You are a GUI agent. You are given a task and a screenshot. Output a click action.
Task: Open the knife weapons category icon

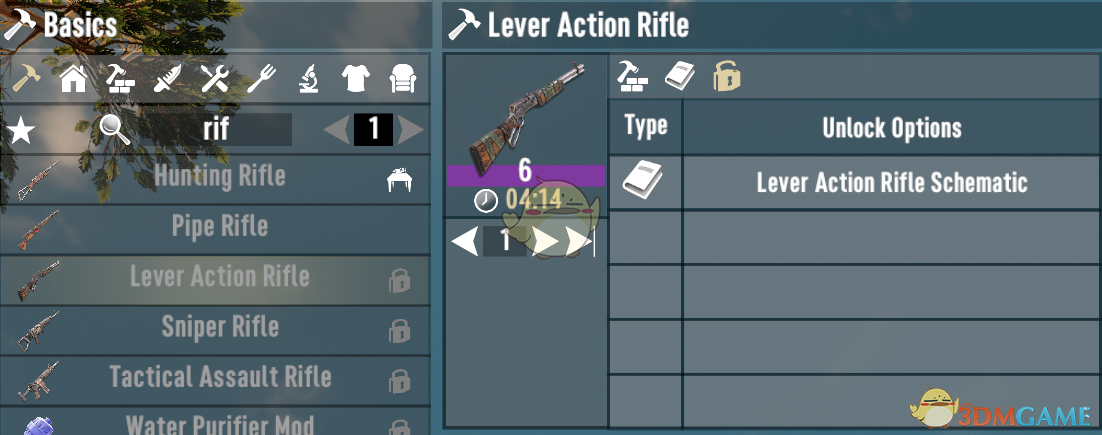coord(167,79)
